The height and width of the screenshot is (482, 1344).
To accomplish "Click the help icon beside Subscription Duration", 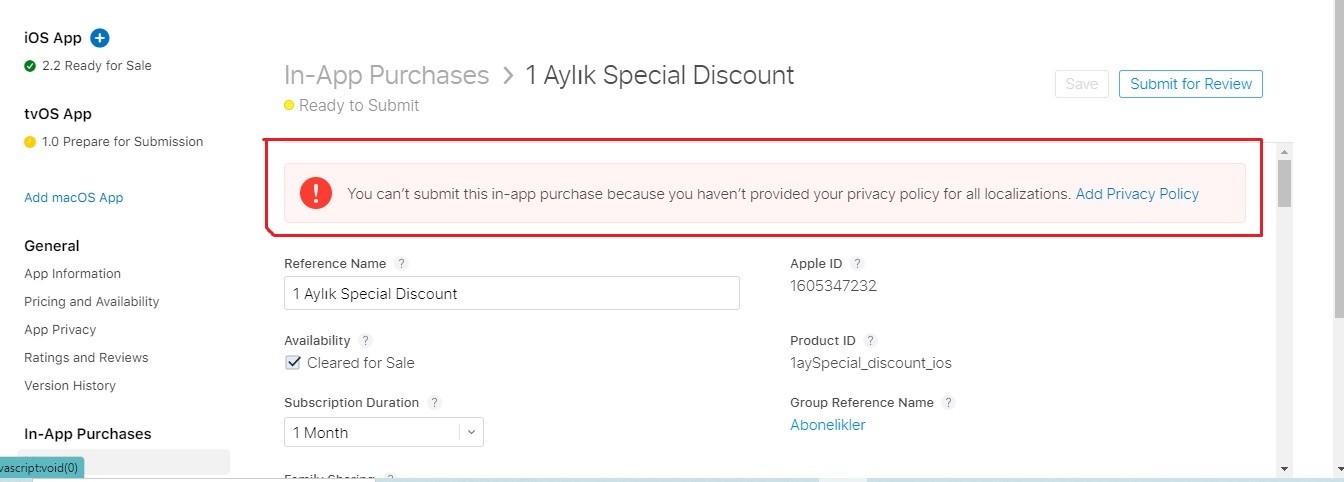I will click(434, 403).
